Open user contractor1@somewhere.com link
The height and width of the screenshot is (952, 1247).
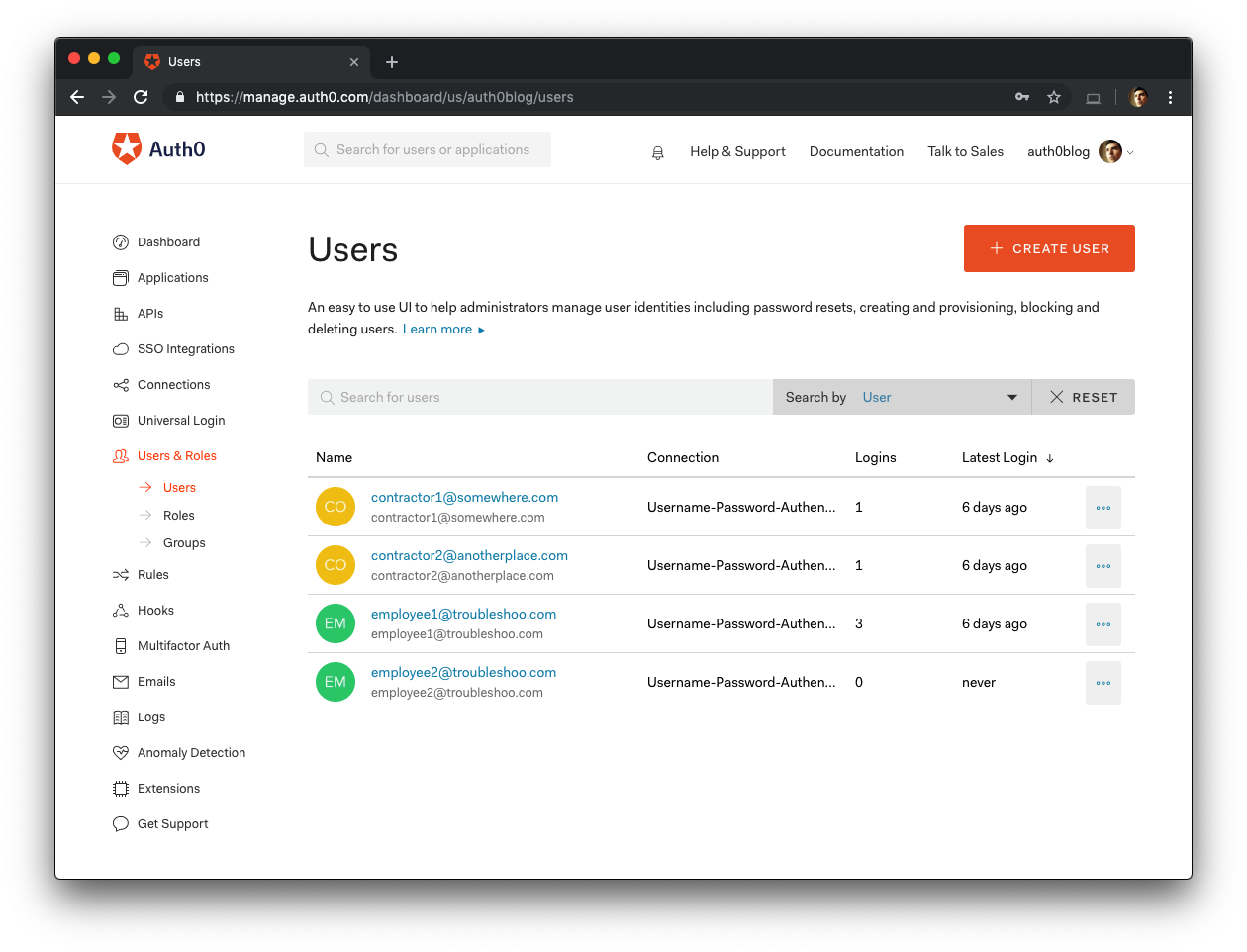(x=464, y=497)
